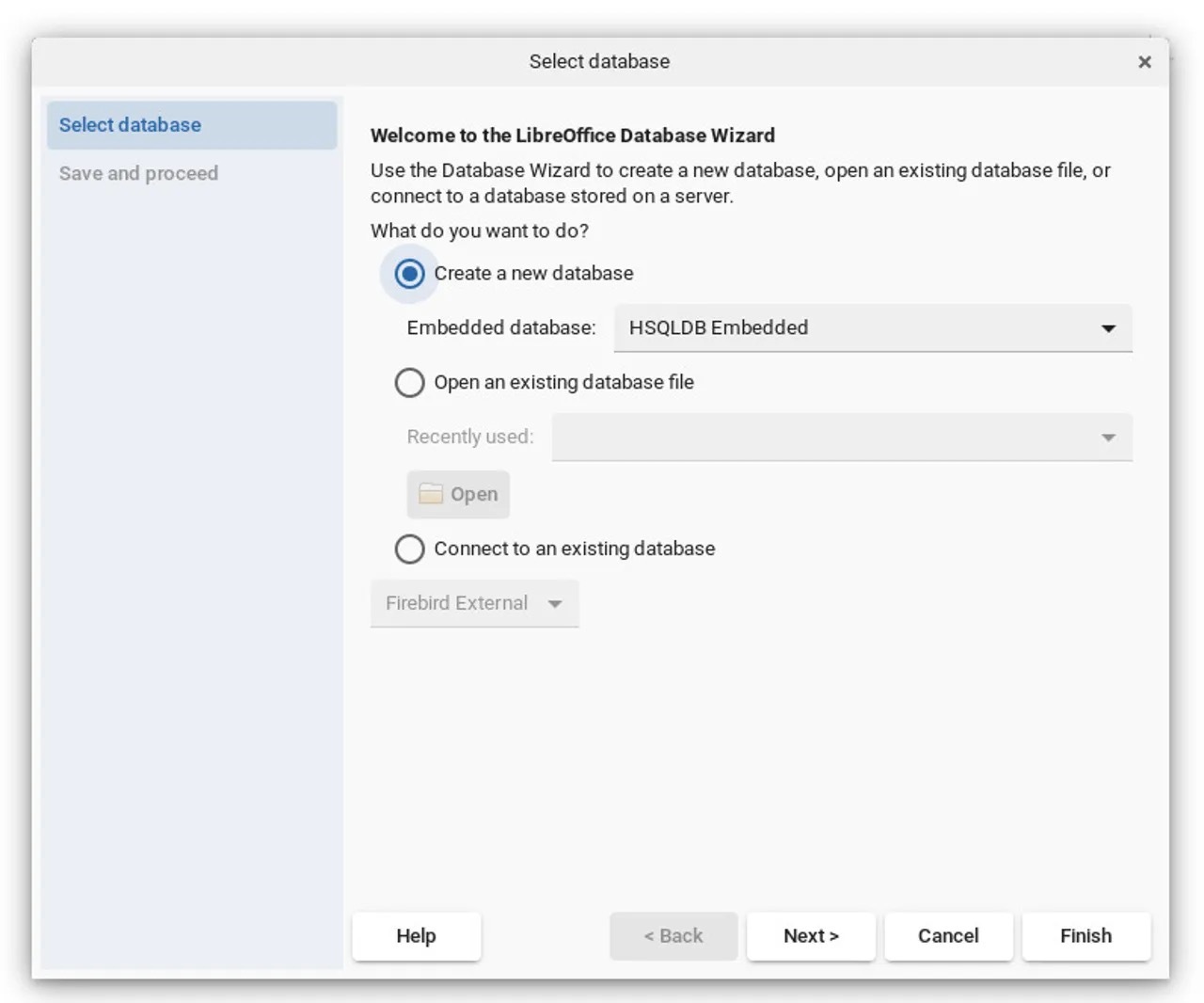
Task: Click the Select database title bar
Action: [x=599, y=62]
